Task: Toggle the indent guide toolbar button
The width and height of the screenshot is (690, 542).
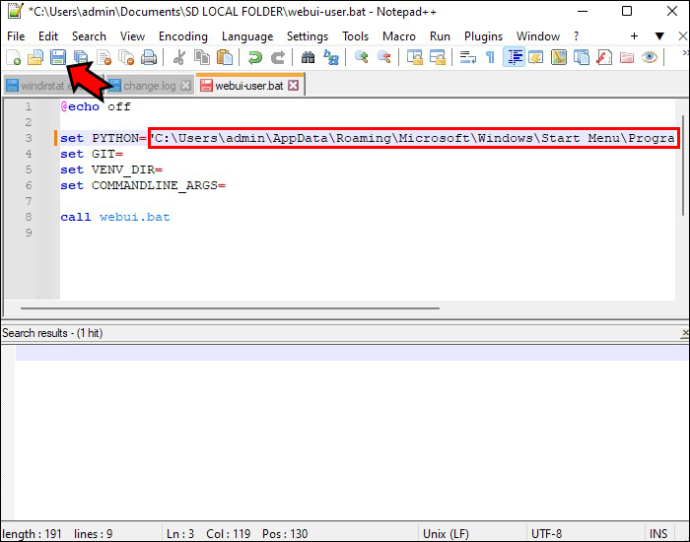Action: click(x=514, y=57)
